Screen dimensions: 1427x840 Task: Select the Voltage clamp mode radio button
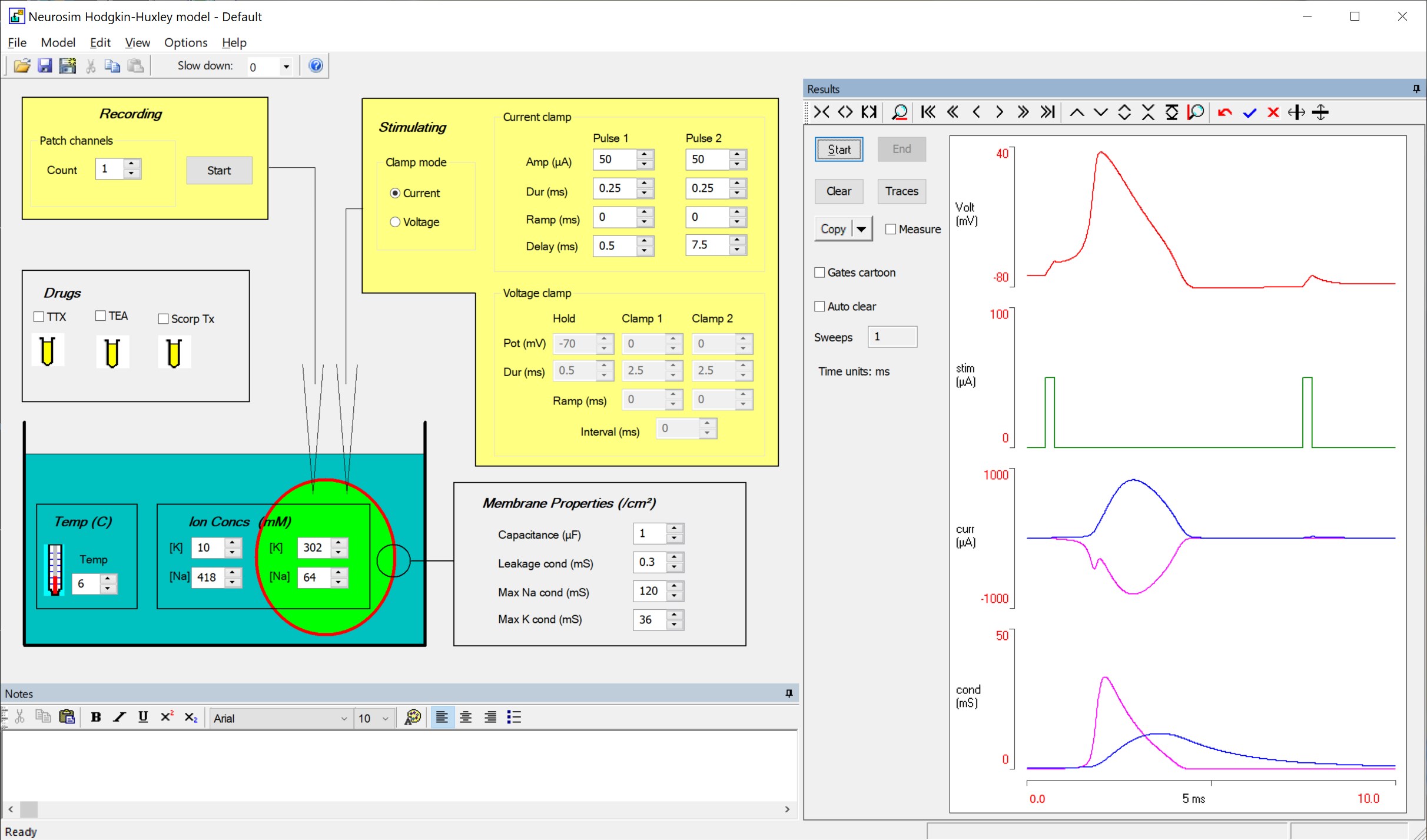pyautogui.click(x=395, y=222)
